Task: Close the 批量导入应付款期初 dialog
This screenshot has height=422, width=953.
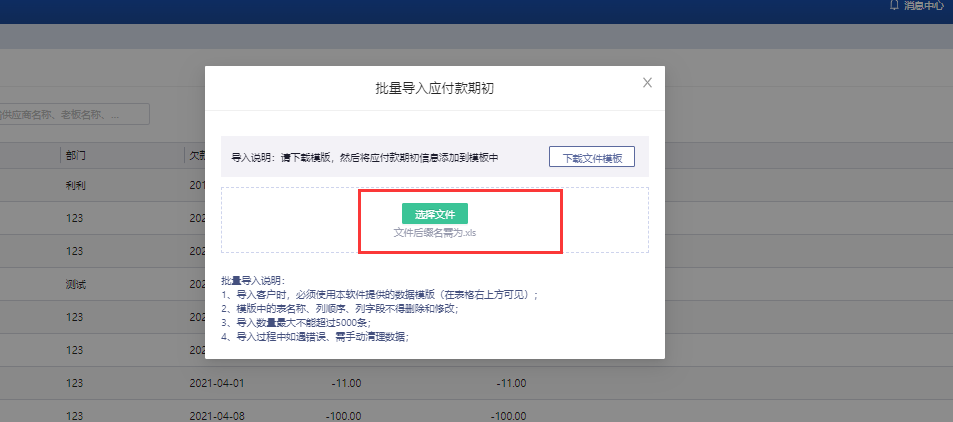Action: [647, 83]
